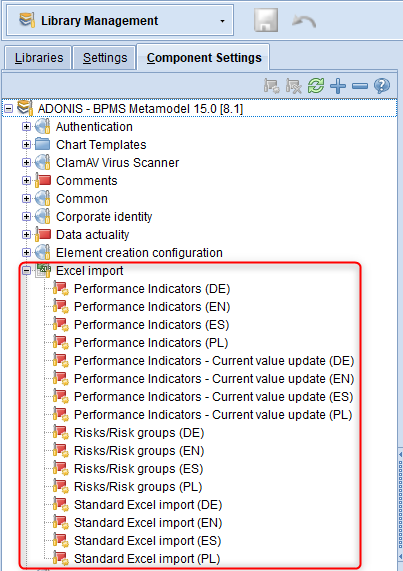Click icon beside Performance Indicators (DE)
This screenshot has height=571, width=403.
[x=60, y=288]
